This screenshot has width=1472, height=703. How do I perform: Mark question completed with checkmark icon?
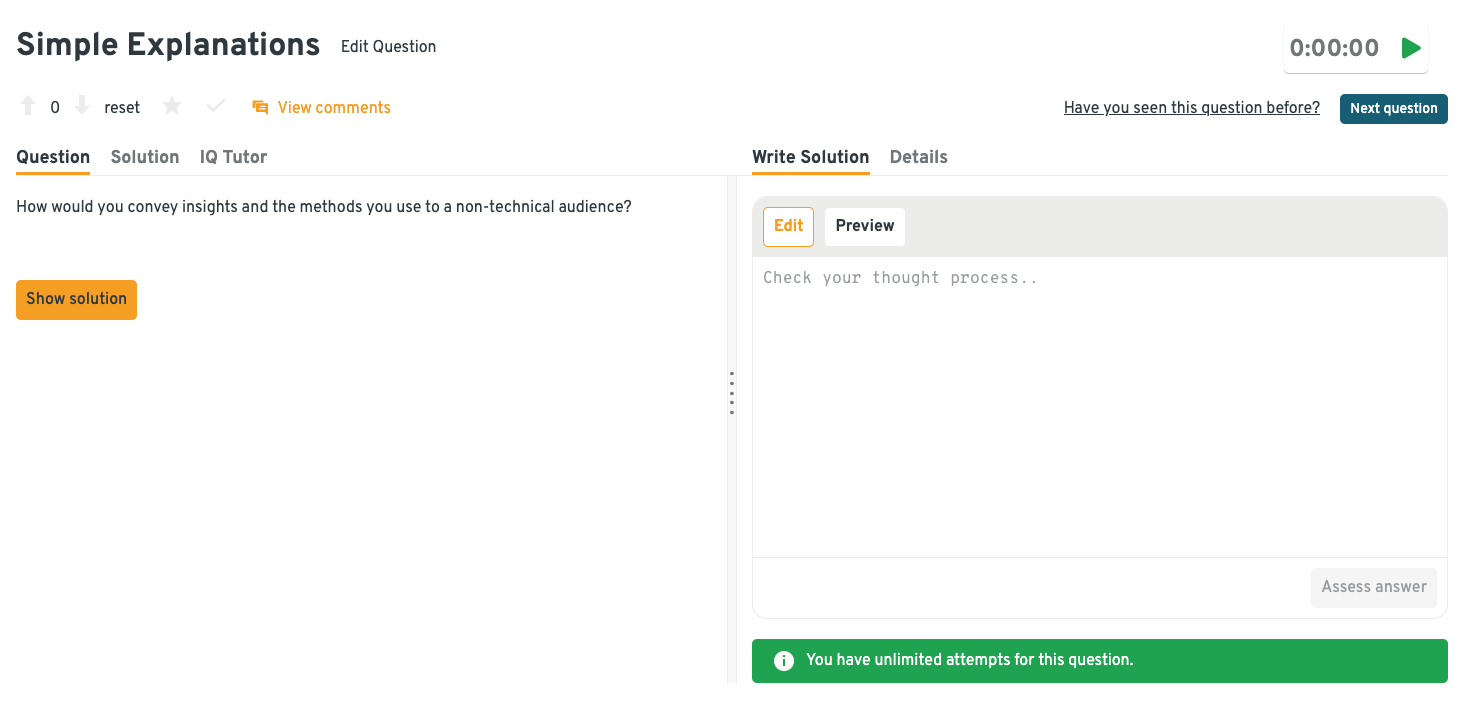[215, 106]
